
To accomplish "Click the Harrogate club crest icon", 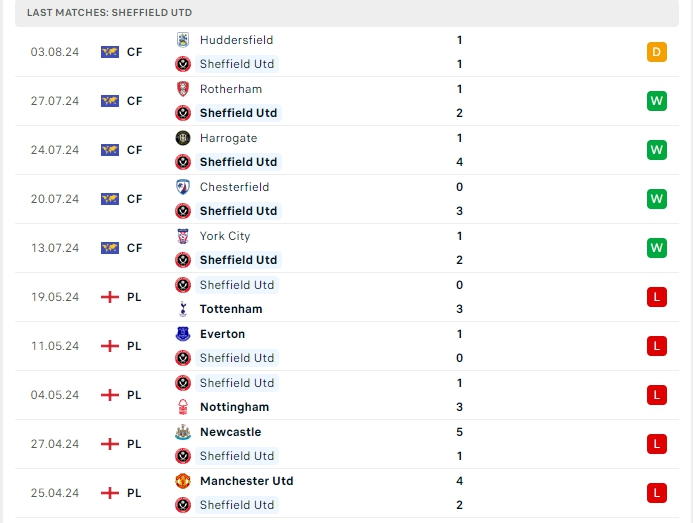I will 183,138.
